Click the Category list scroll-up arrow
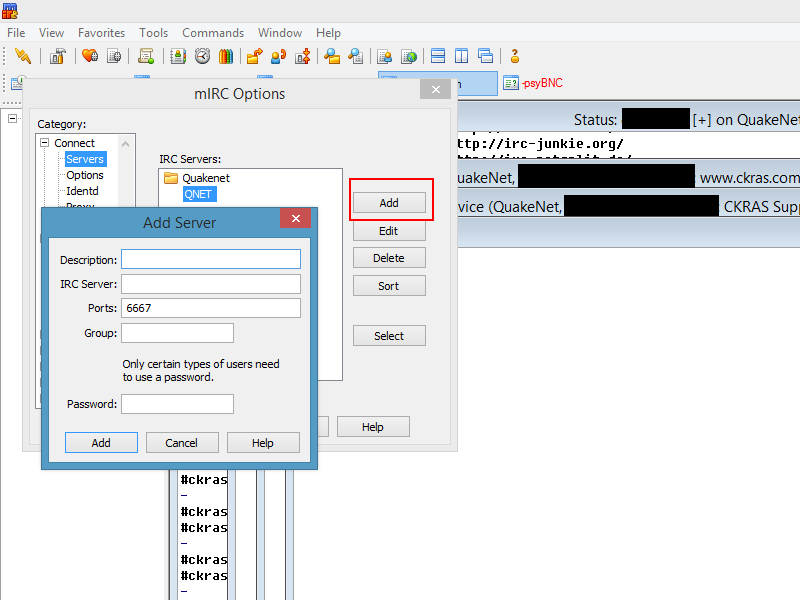800x600 pixels. pyautogui.click(x=126, y=144)
